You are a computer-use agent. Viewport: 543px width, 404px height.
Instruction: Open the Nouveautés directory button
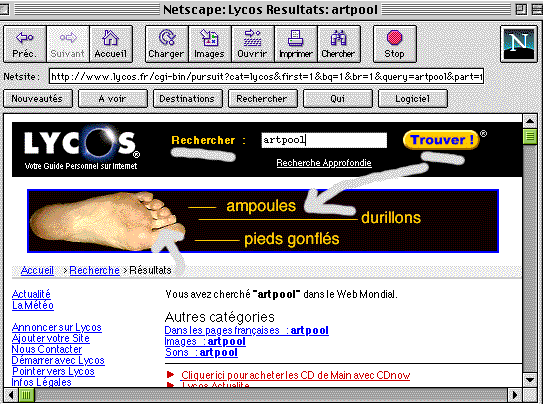click(x=38, y=99)
